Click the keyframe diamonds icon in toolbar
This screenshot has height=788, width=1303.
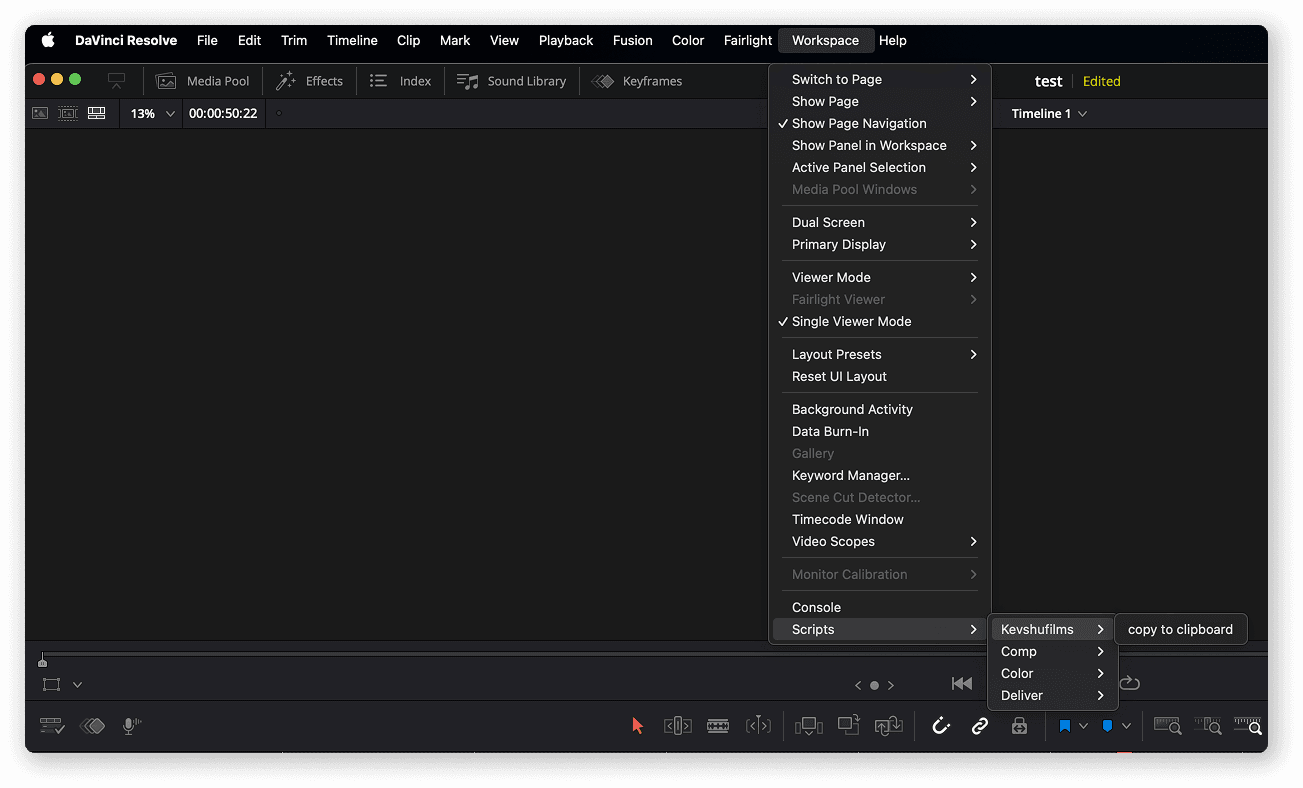pyautogui.click(x=92, y=726)
